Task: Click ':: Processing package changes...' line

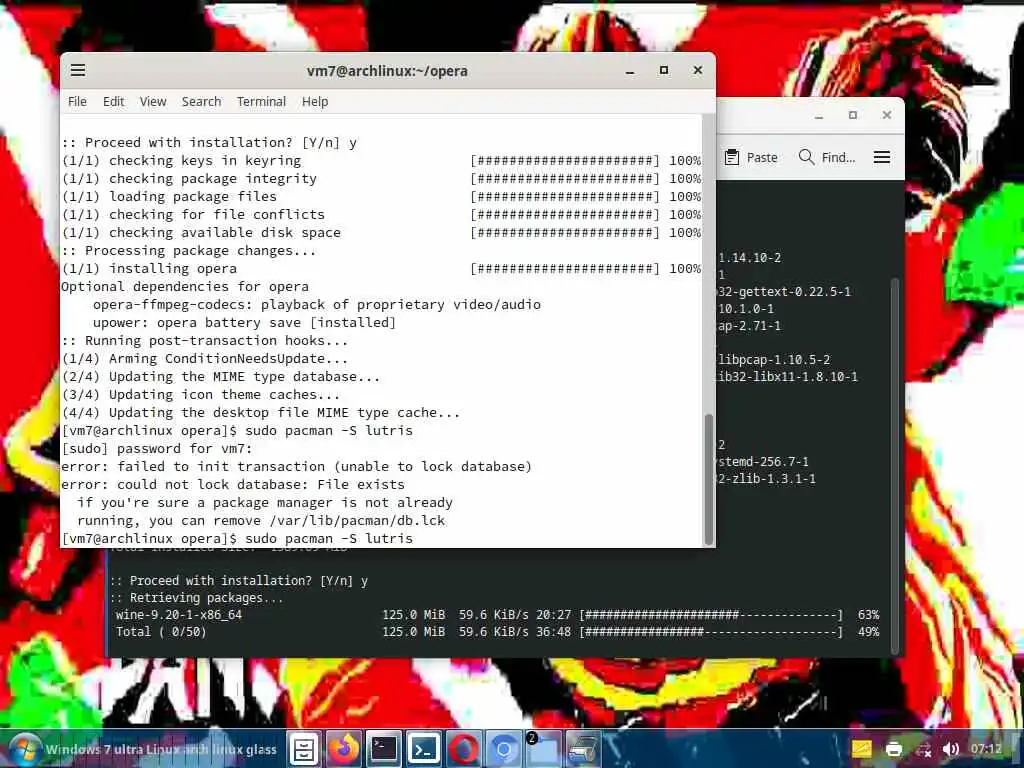Action: click(x=189, y=251)
